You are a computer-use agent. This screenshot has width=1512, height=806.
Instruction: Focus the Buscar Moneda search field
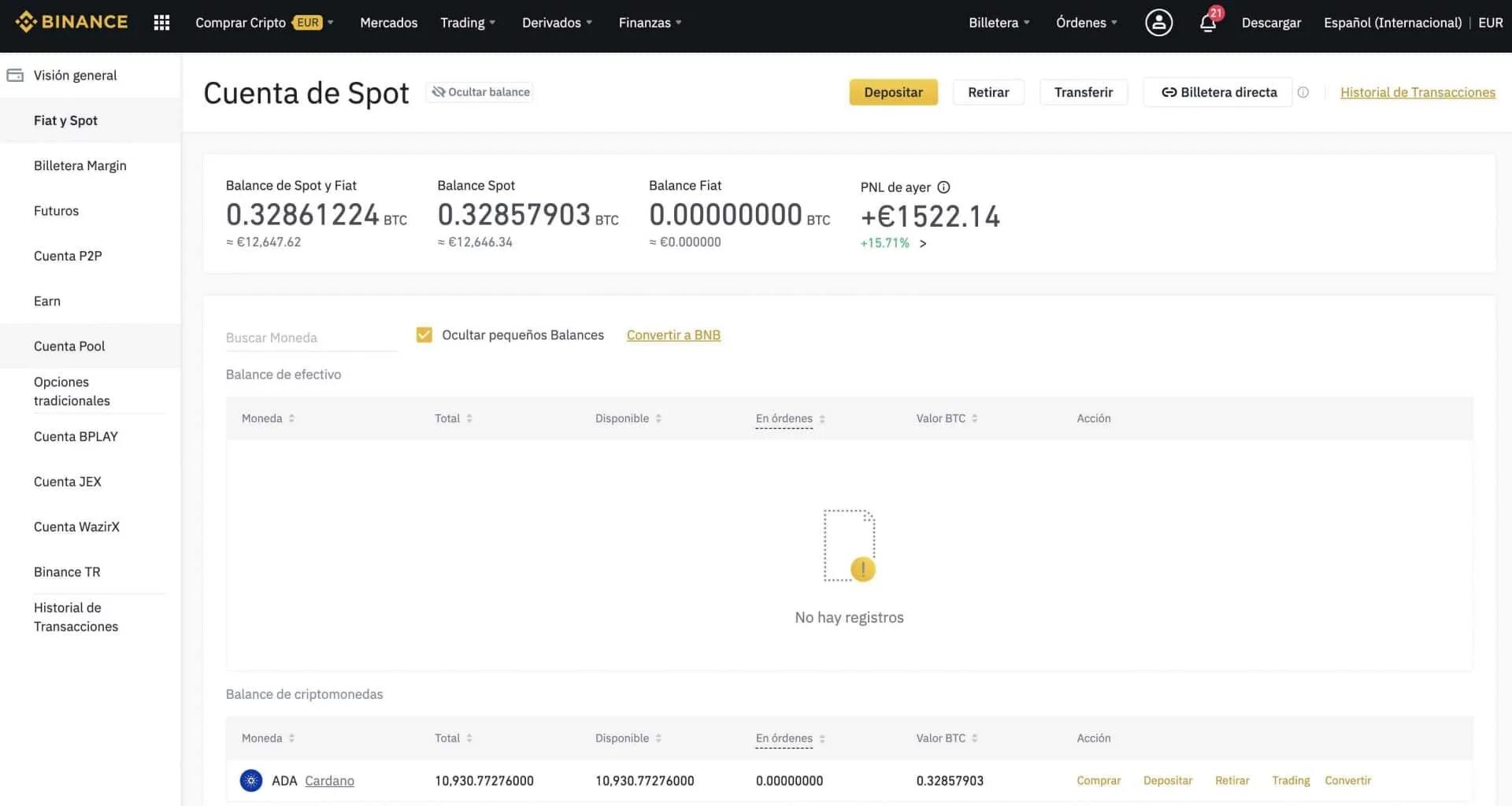(312, 338)
